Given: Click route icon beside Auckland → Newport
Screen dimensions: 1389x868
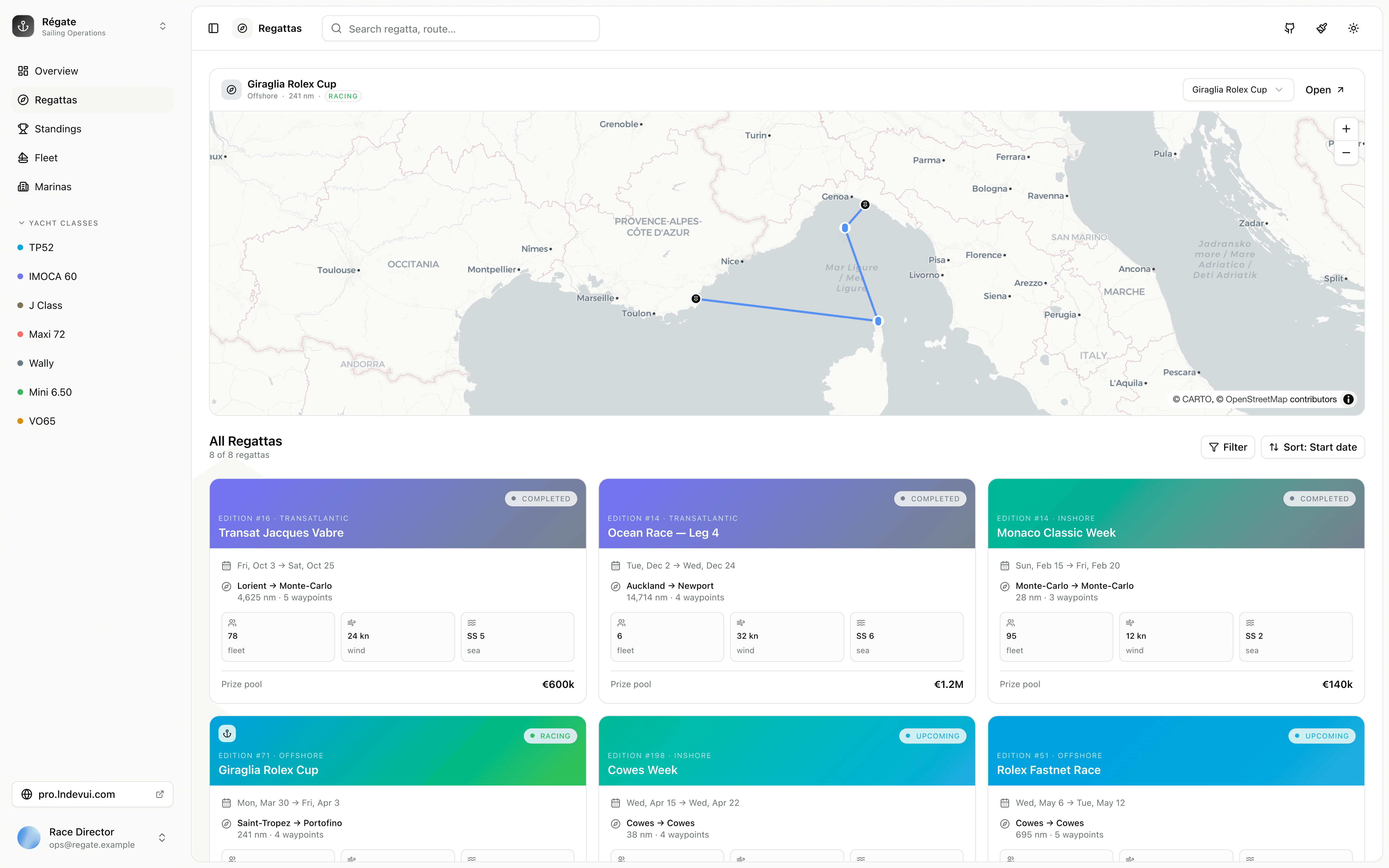Looking at the screenshot, I should click(x=615, y=587).
